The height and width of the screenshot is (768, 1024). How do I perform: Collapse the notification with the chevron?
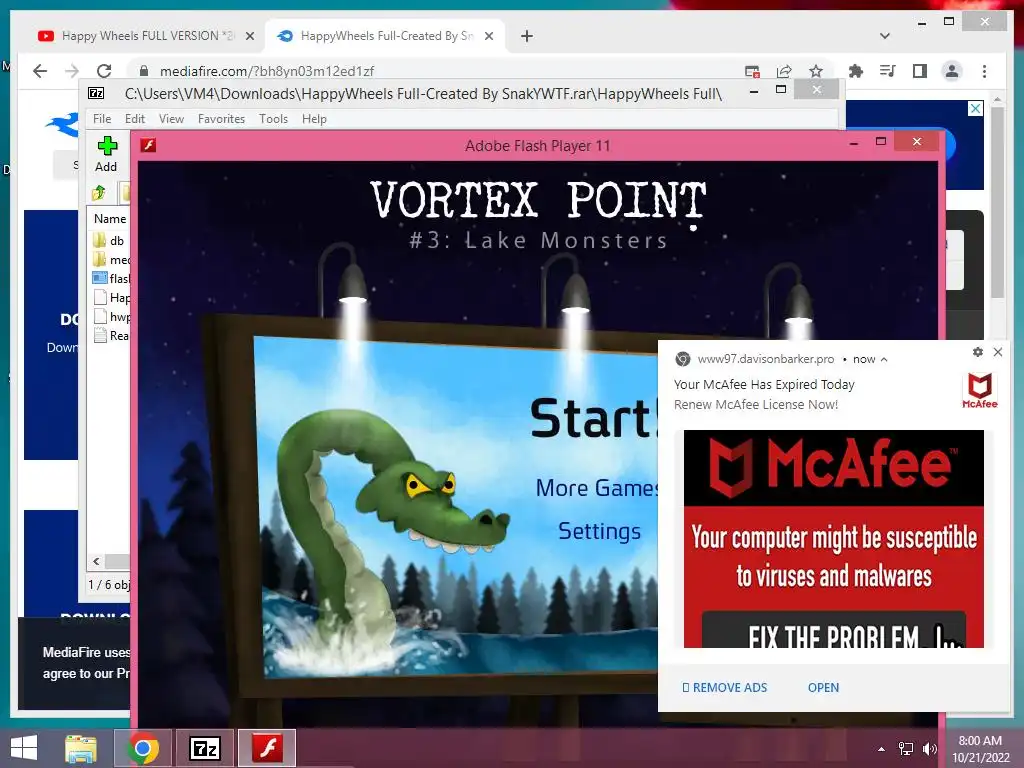(x=884, y=359)
